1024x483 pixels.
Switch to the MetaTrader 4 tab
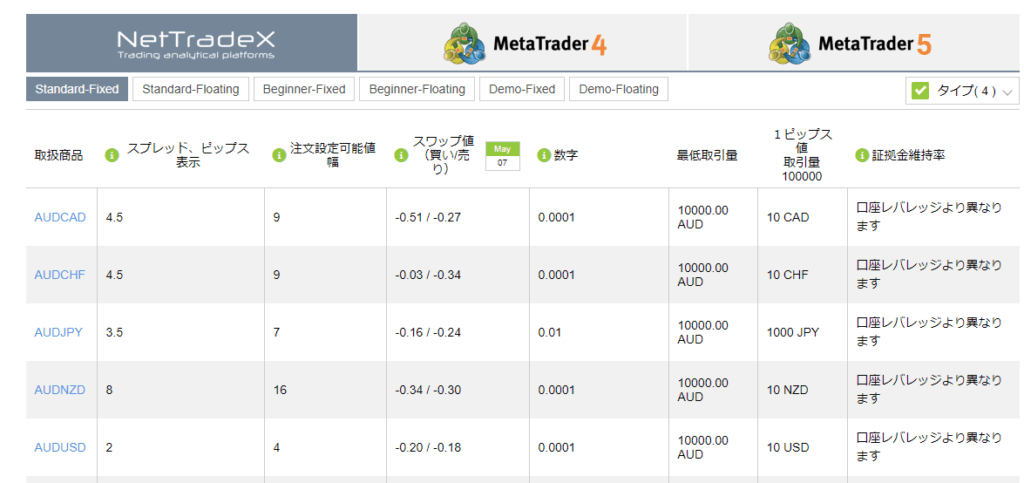click(522, 43)
